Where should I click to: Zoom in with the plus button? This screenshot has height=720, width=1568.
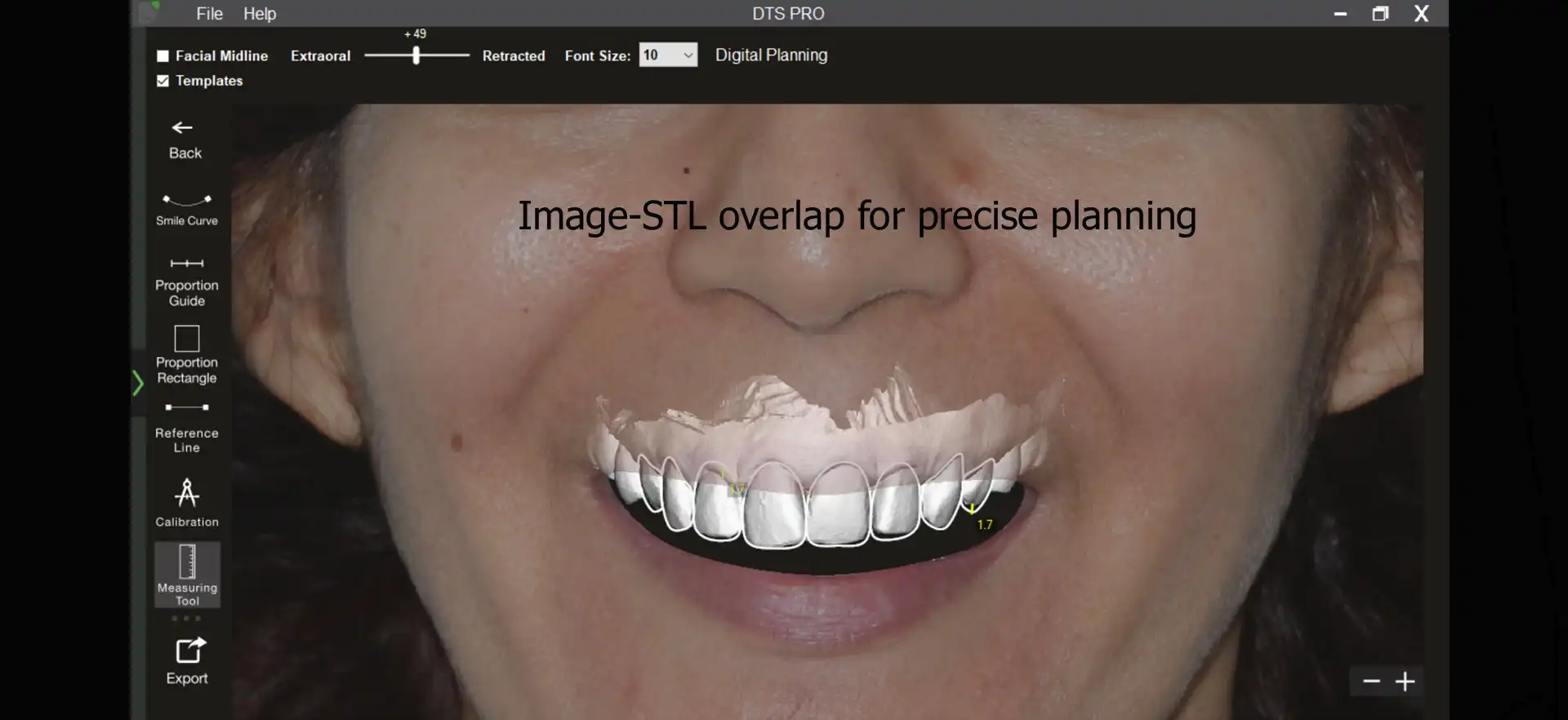[x=1405, y=682]
